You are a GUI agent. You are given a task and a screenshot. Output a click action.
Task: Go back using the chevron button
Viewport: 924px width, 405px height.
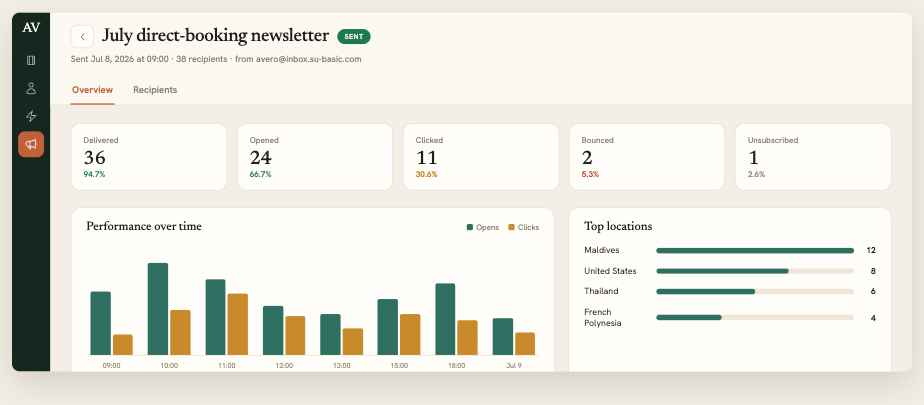(82, 37)
